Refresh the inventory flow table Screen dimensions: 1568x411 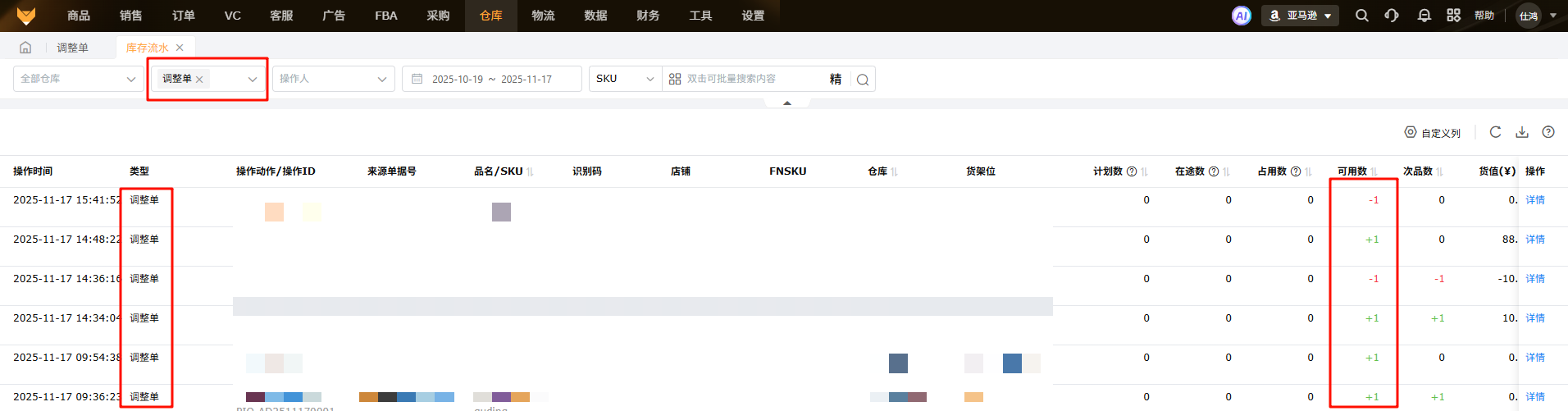tap(1495, 132)
